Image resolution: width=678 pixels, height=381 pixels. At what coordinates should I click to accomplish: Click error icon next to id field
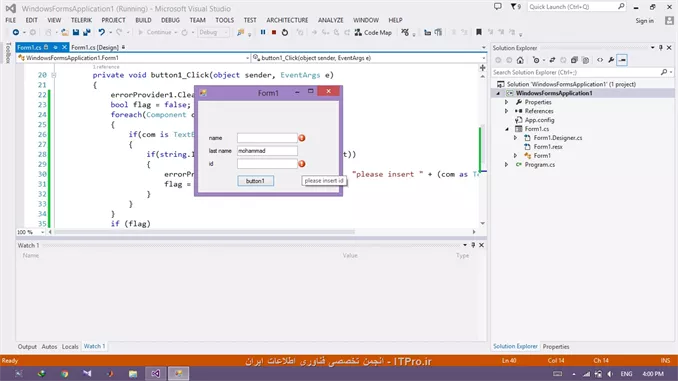(302, 164)
